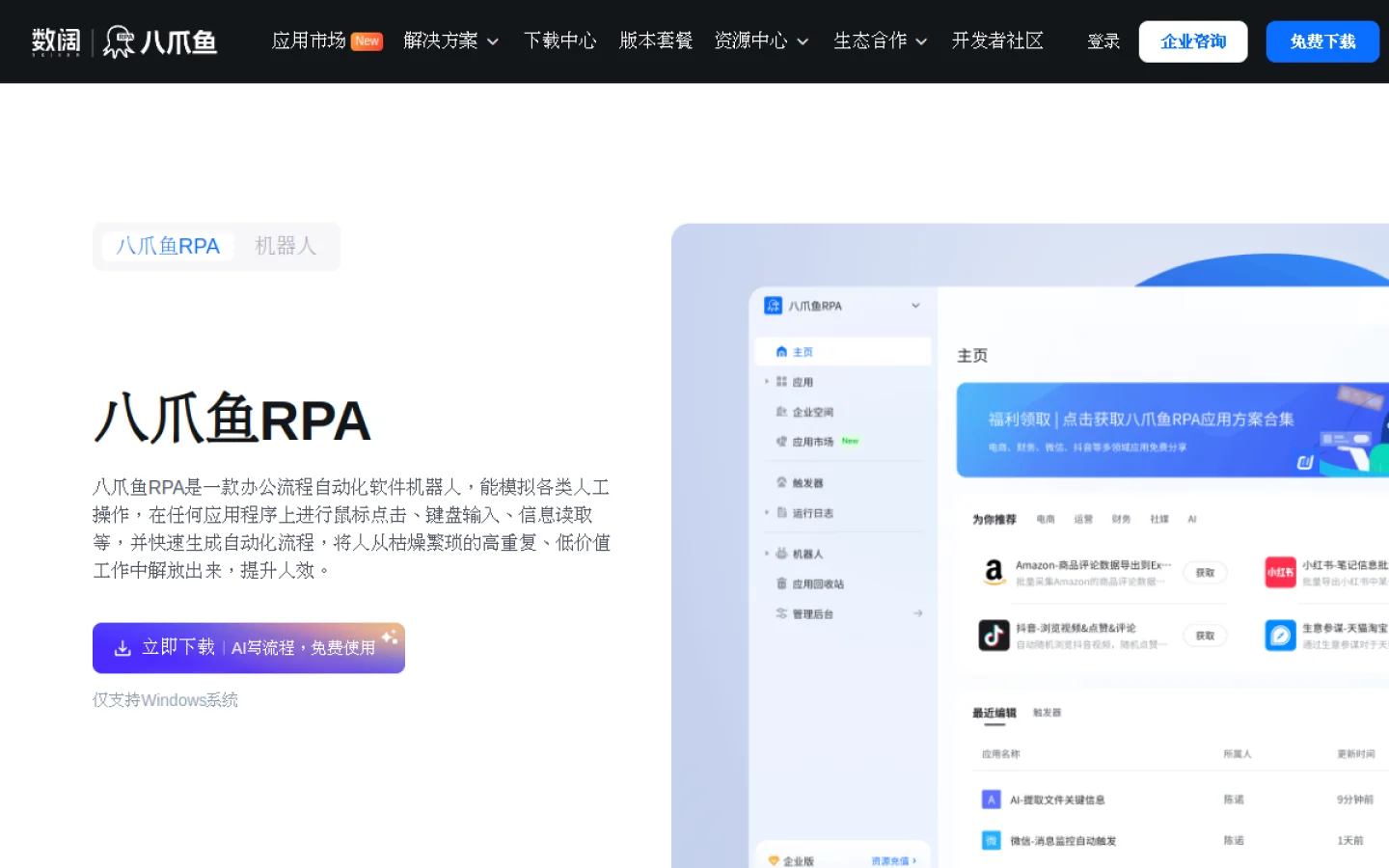Click the 企业版 diamond icon
This screenshot has height=868, width=1389.
(x=773, y=860)
